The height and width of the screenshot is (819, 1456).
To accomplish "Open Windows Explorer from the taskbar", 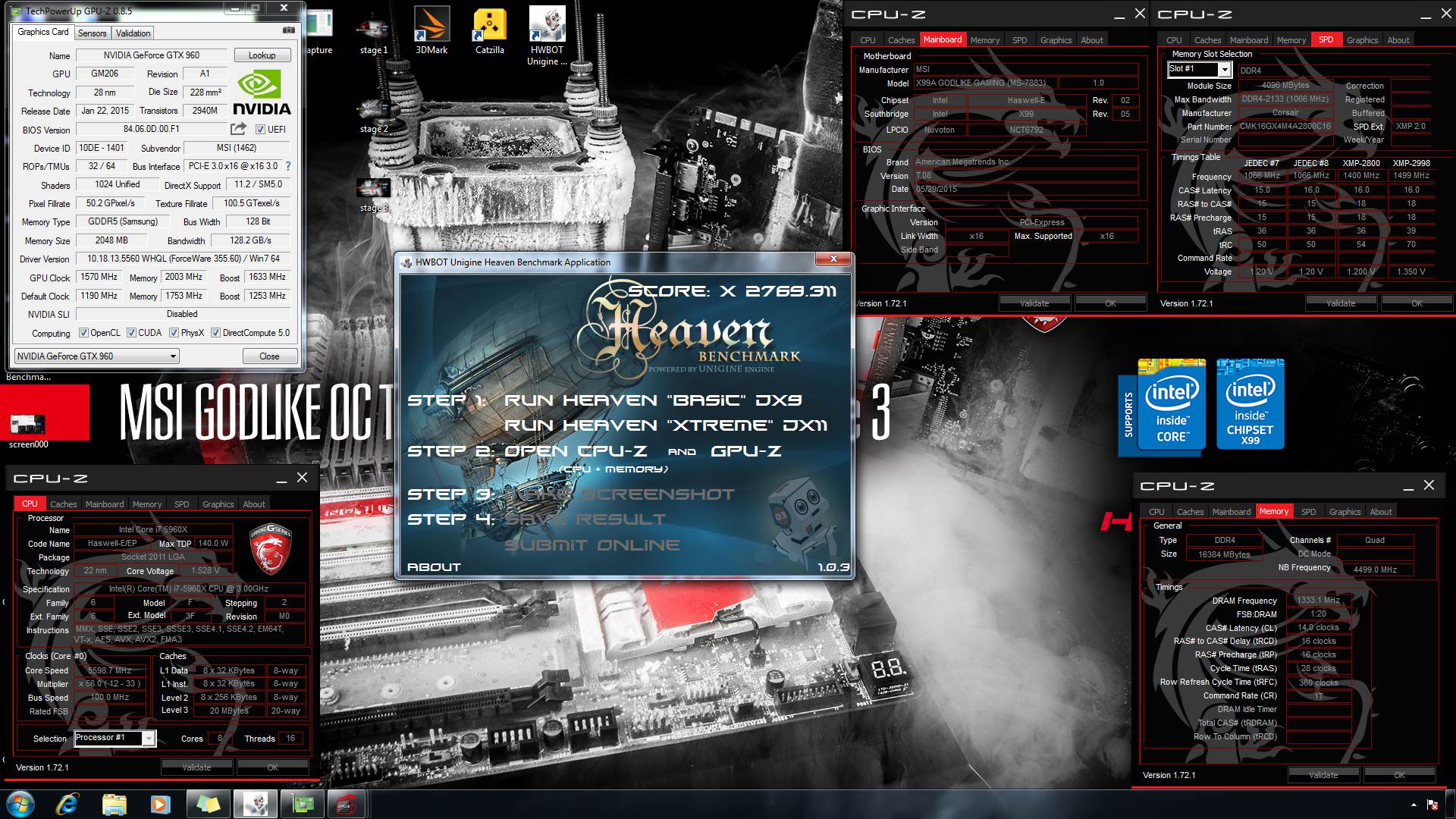I will click(114, 803).
